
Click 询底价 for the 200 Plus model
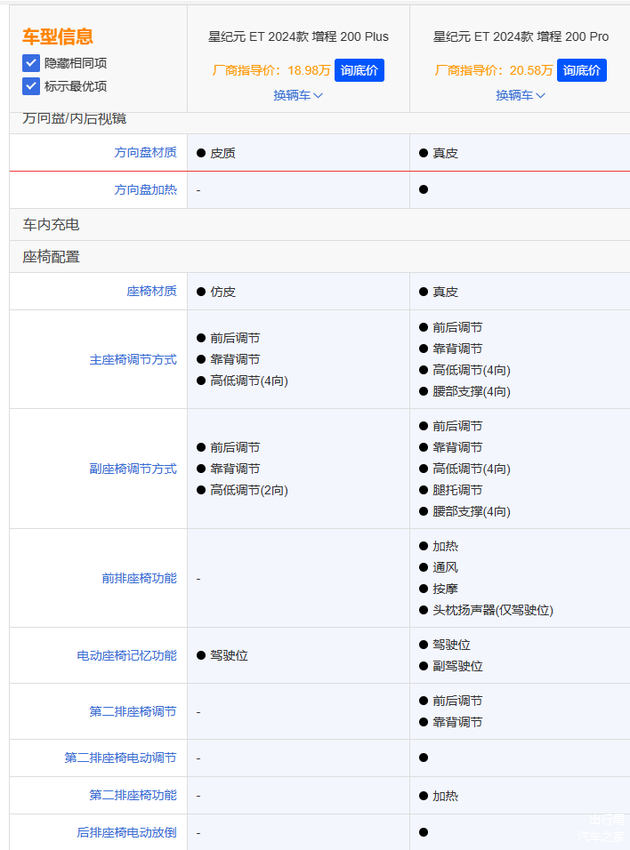(x=359, y=71)
